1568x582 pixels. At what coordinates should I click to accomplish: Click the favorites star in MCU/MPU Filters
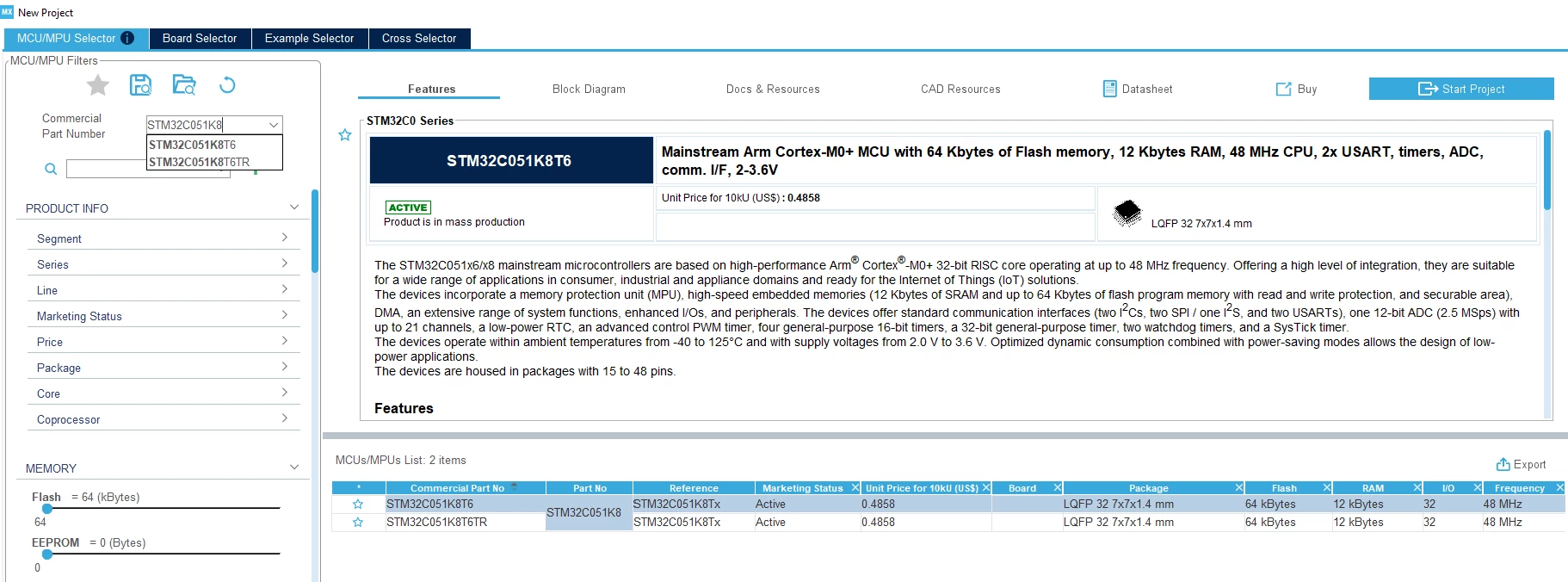coord(98,85)
